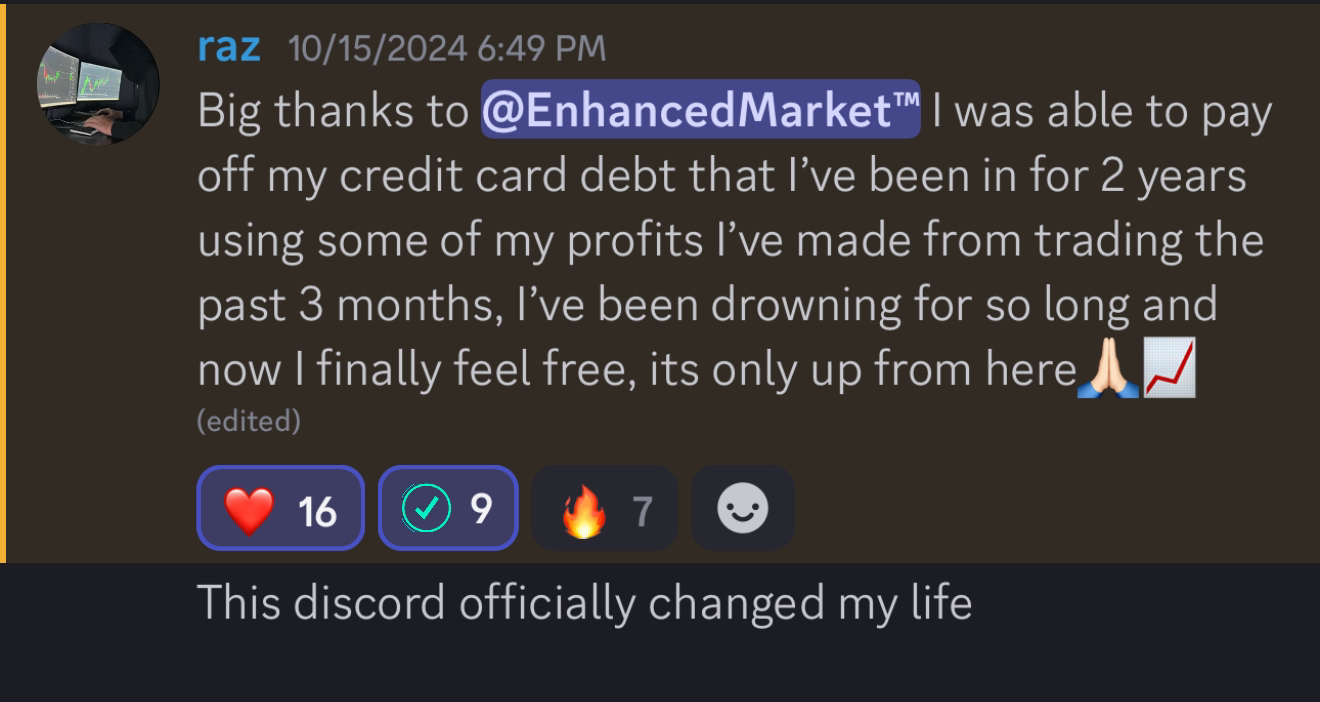Toggle the red heart reaction
Viewport: 1320px width, 702px height.
click(281, 509)
